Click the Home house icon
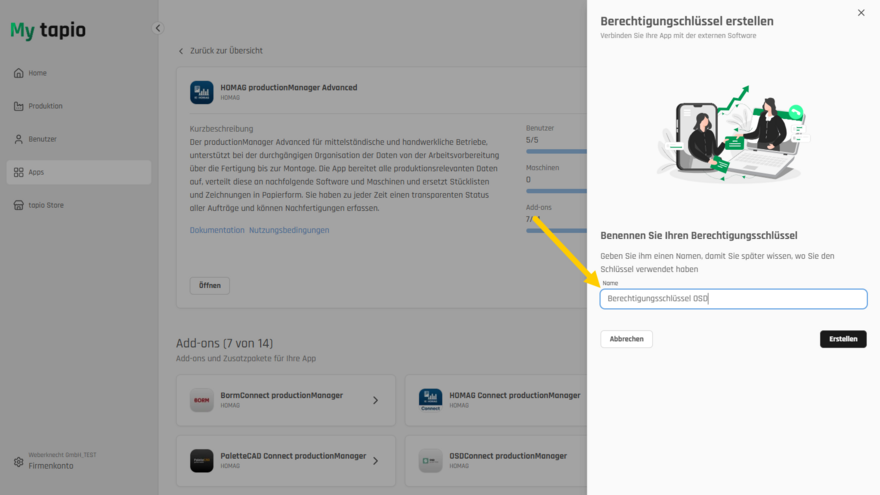880x495 pixels. [19, 73]
